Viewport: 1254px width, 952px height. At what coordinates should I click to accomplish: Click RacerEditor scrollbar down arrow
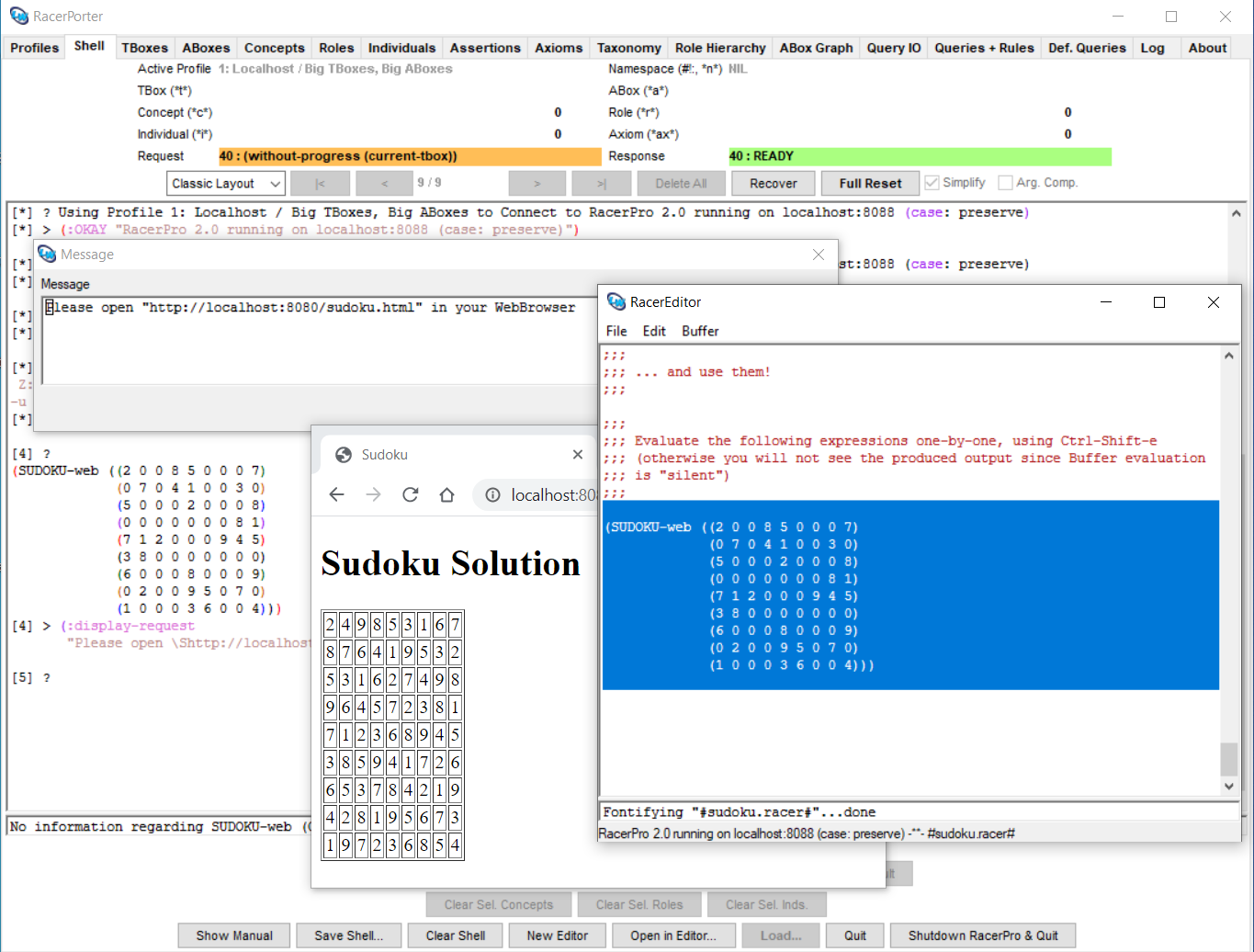click(1229, 786)
